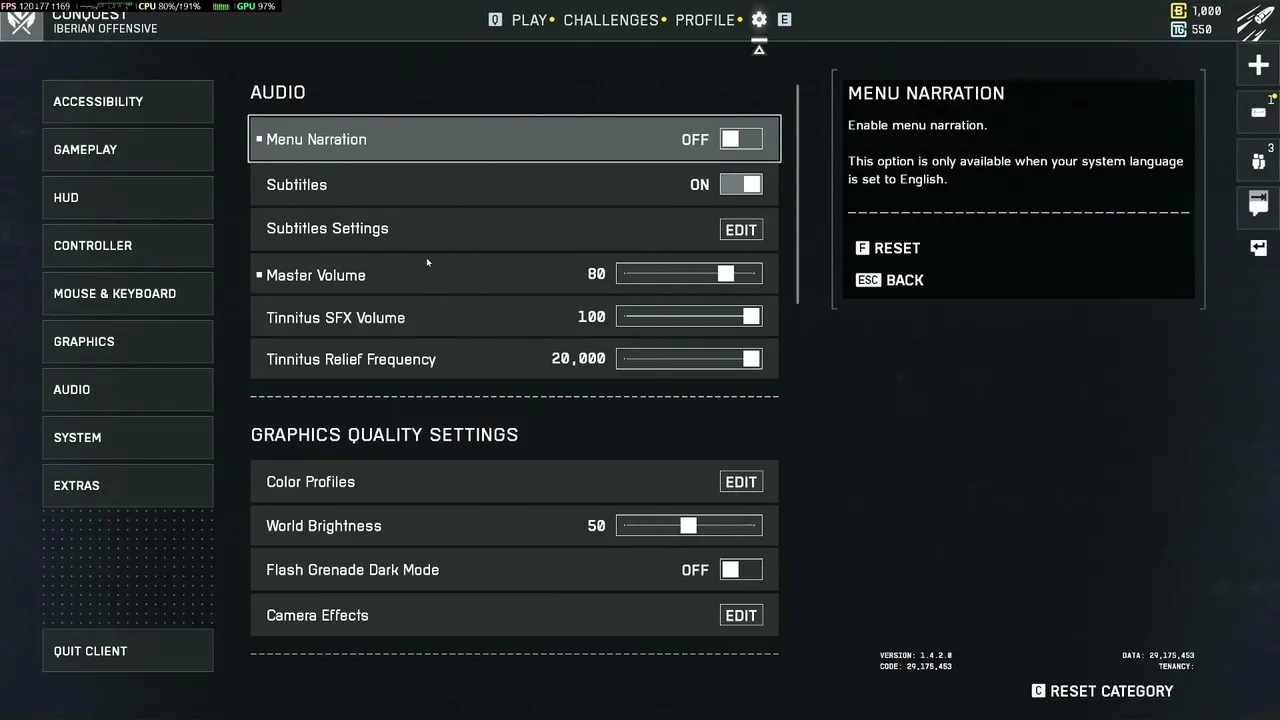Screen dimensions: 1280x720
Task: Select the GRAPHICS settings category
Action: 128,341
